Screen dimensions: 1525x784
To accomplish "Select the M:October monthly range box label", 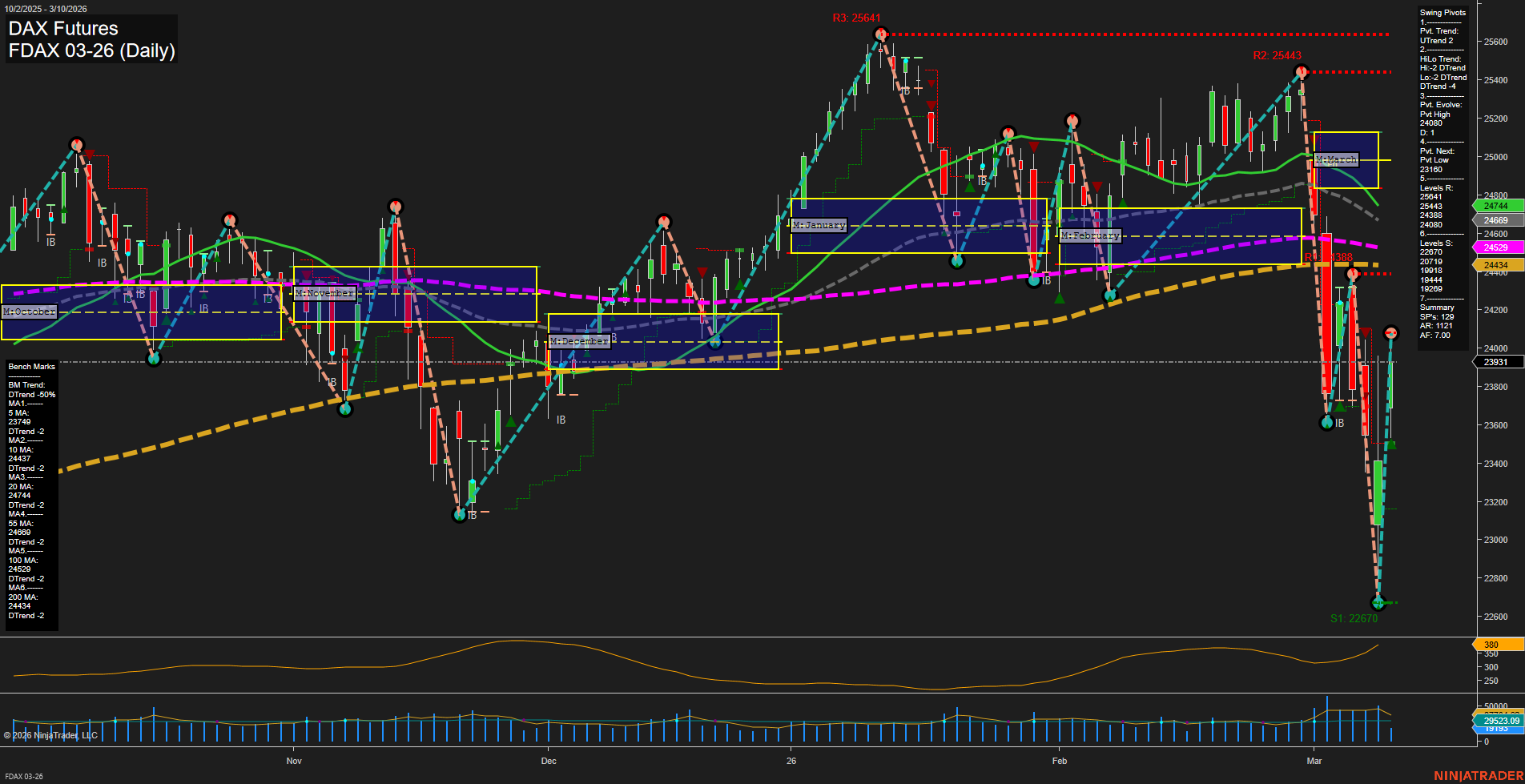I will coord(29,311).
